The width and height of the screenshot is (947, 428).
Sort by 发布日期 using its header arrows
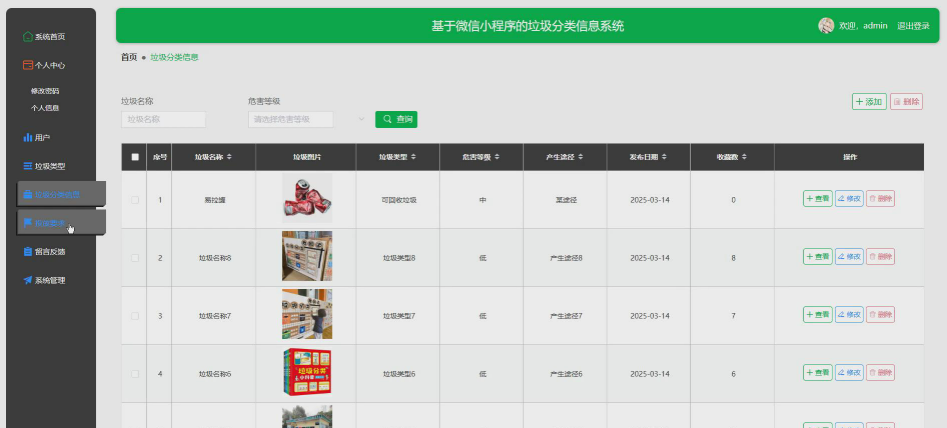[x=664, y=157]
